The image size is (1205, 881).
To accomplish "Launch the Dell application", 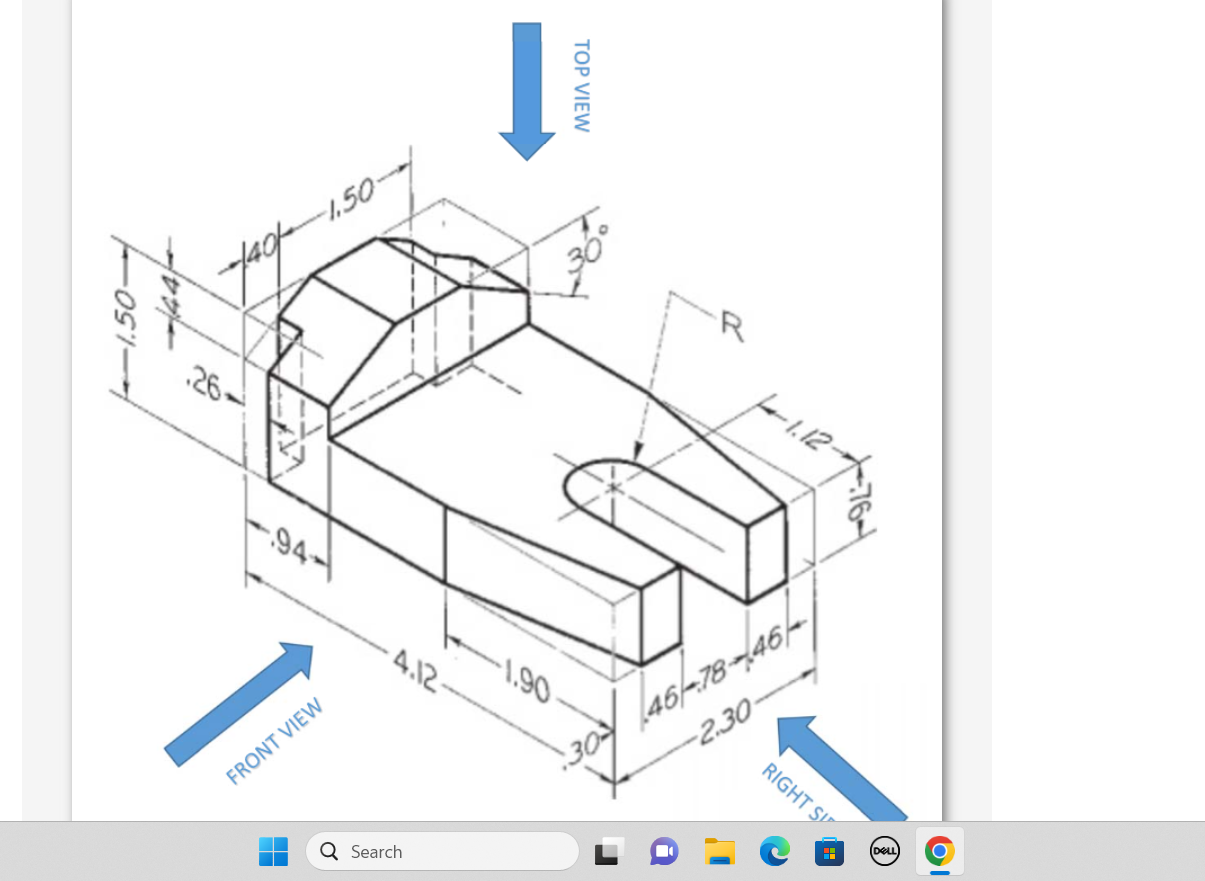I will (x=884, y=851).
